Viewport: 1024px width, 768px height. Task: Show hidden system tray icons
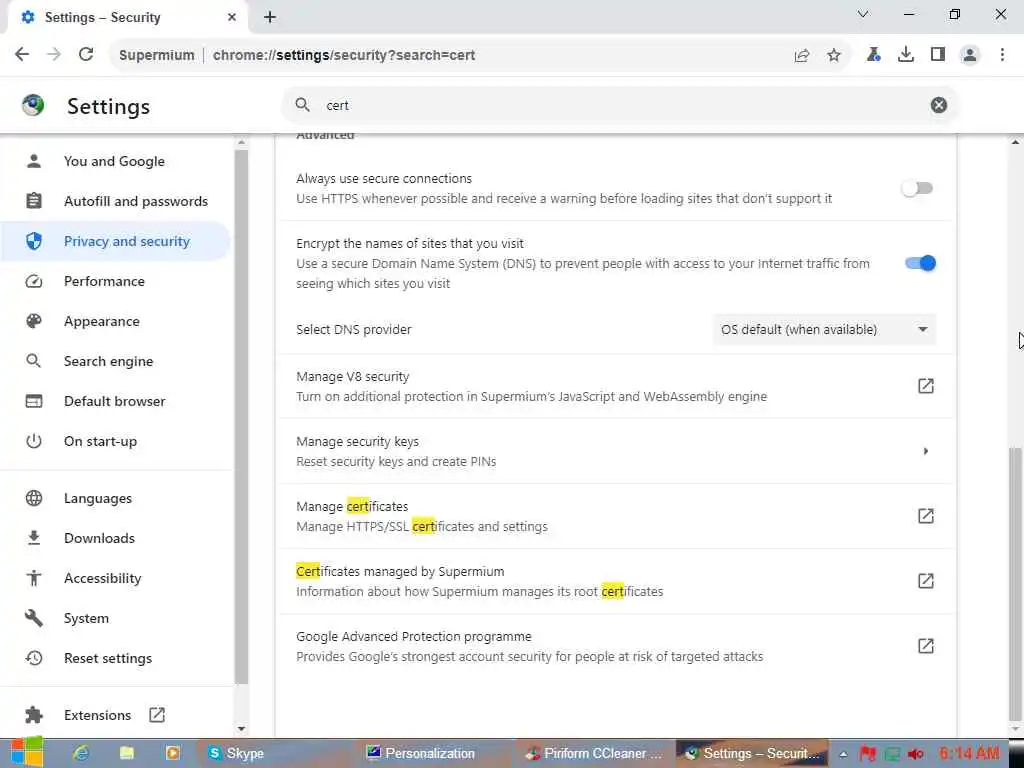click(x=844, y=754)
